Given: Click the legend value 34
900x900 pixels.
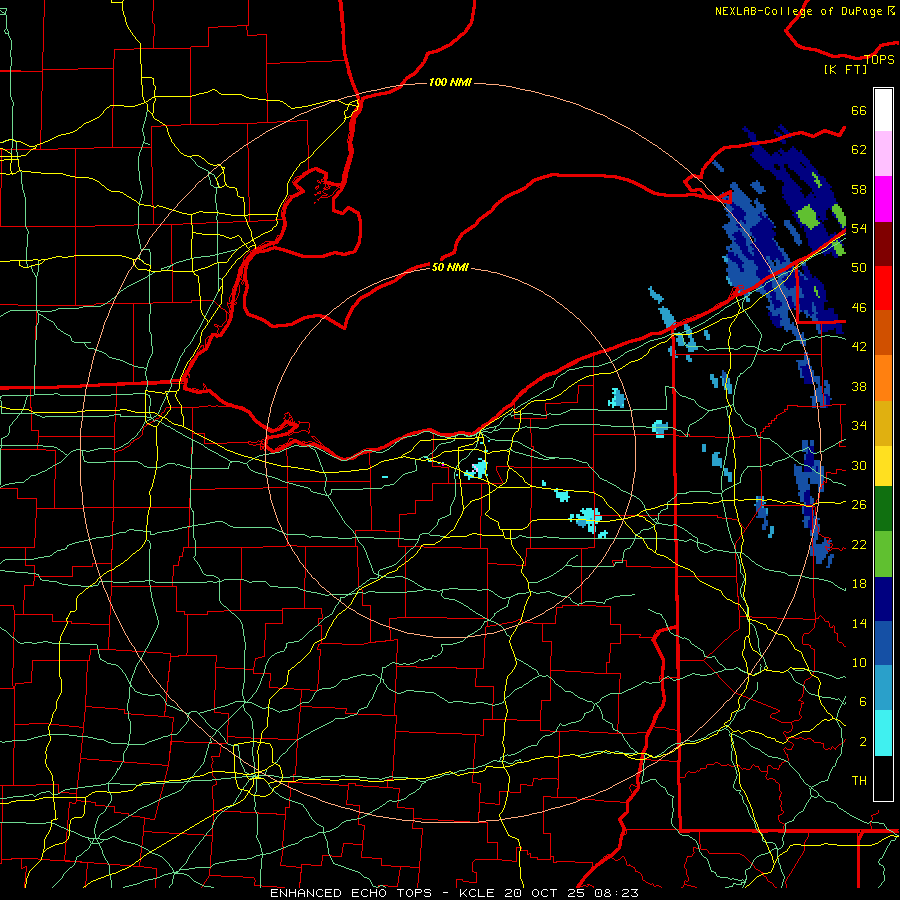Looking at the screenshot, I should click(859, 426).
